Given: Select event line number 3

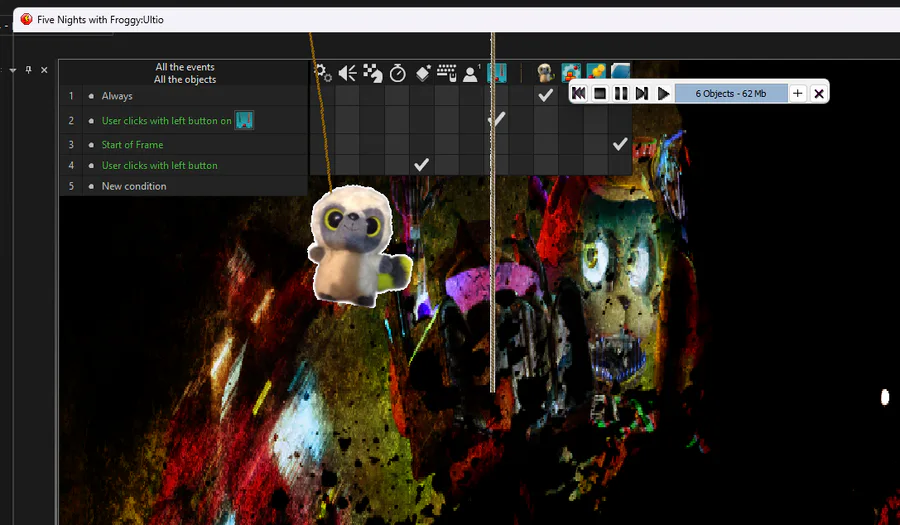Looking at the screenshot, I should coord(71,145).
